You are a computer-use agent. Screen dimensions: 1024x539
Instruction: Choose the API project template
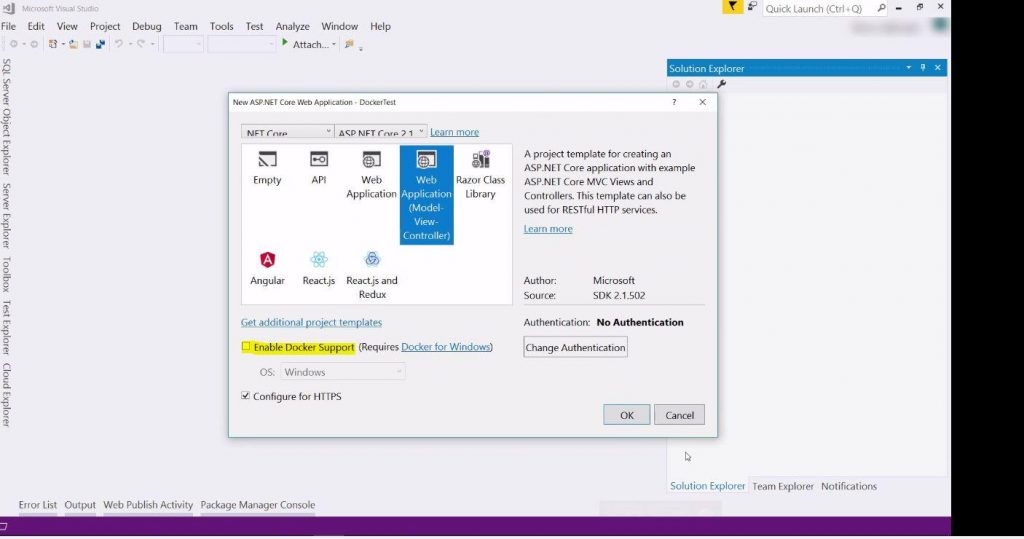point(319,168)
